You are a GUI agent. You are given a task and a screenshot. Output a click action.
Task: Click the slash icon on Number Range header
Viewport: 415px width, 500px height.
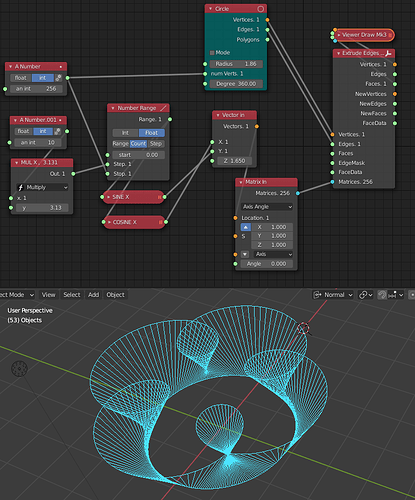click(163, 108)
